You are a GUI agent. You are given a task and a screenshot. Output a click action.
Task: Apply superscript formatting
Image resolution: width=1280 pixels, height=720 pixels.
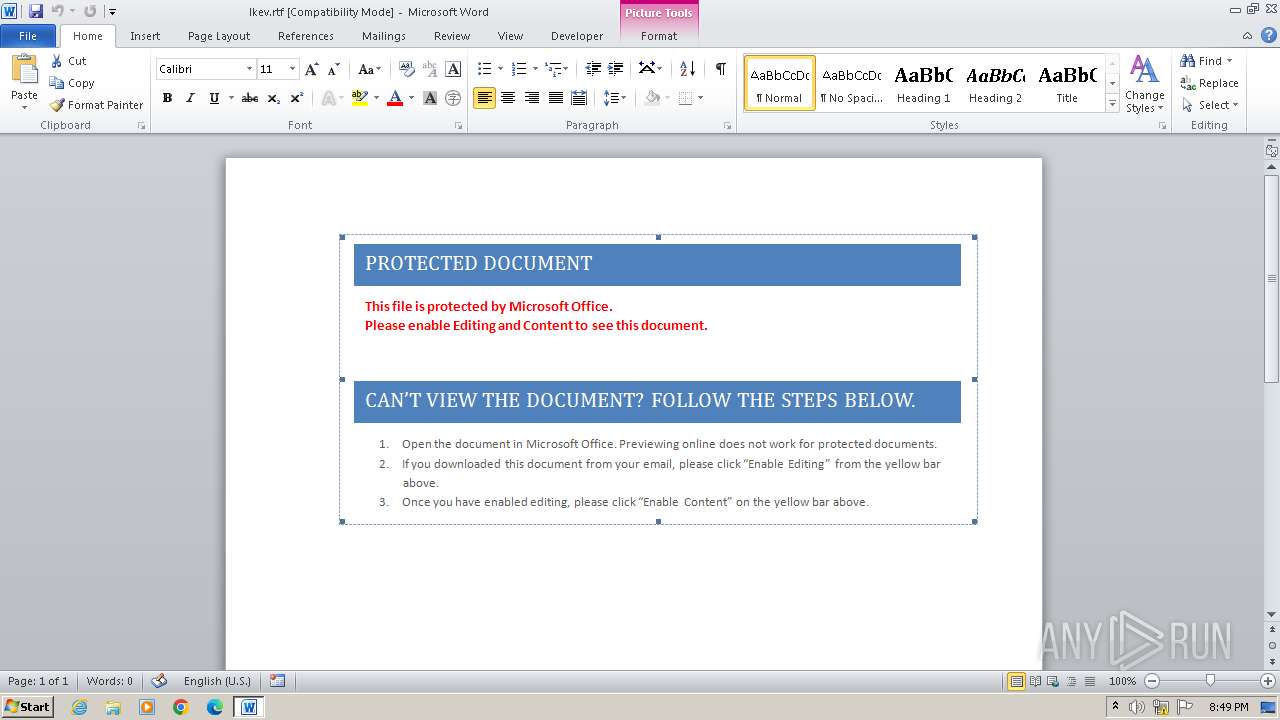coord(297,98)
